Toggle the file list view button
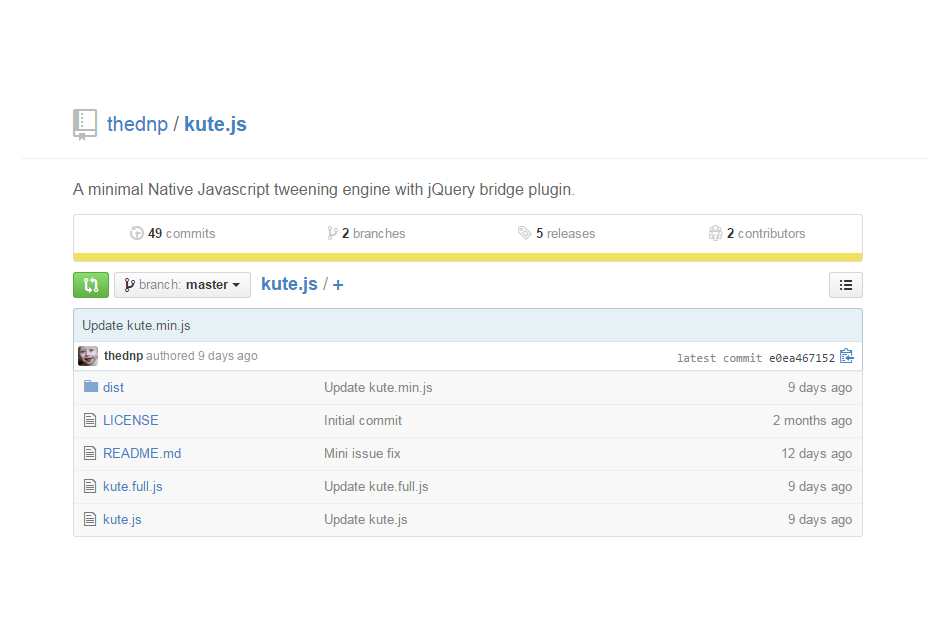 click(x=845, y=285)
